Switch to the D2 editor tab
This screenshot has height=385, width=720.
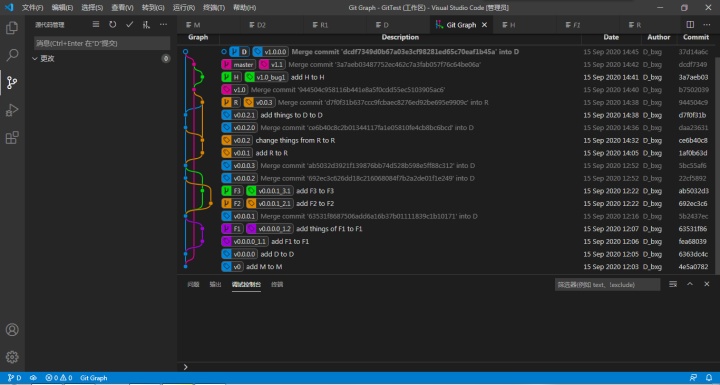point(272,25)
